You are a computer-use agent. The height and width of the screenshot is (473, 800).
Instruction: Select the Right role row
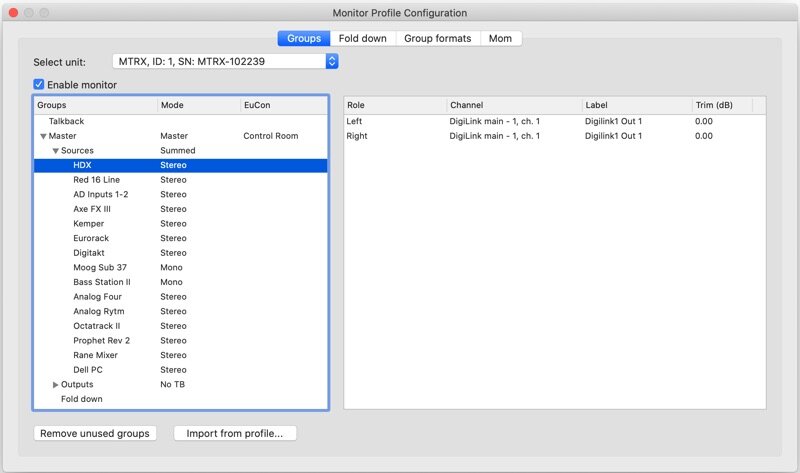(555, 136)
